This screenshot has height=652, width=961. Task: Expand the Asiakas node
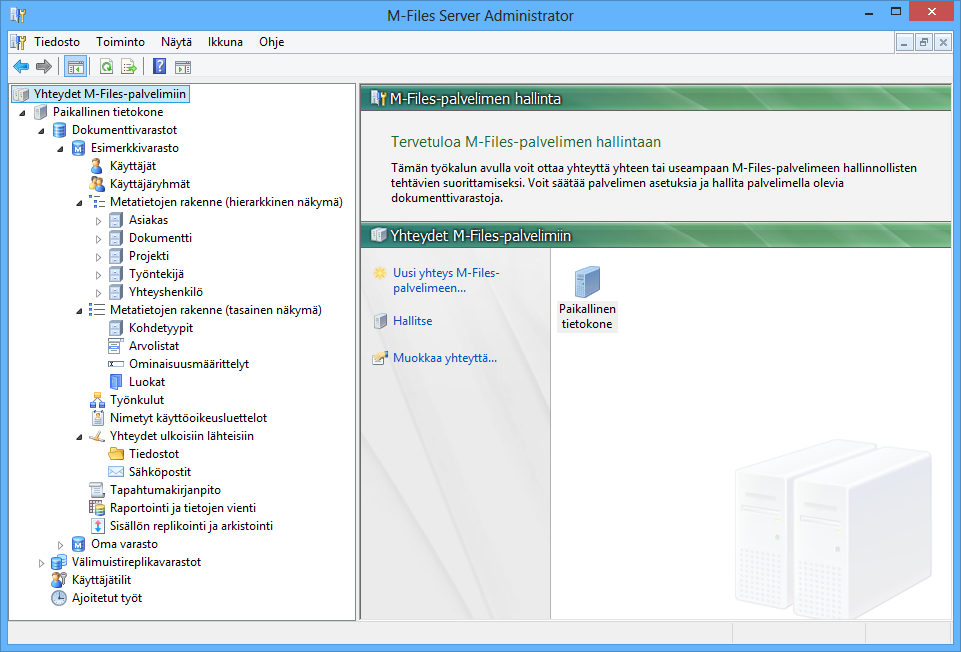pos(99,221)
